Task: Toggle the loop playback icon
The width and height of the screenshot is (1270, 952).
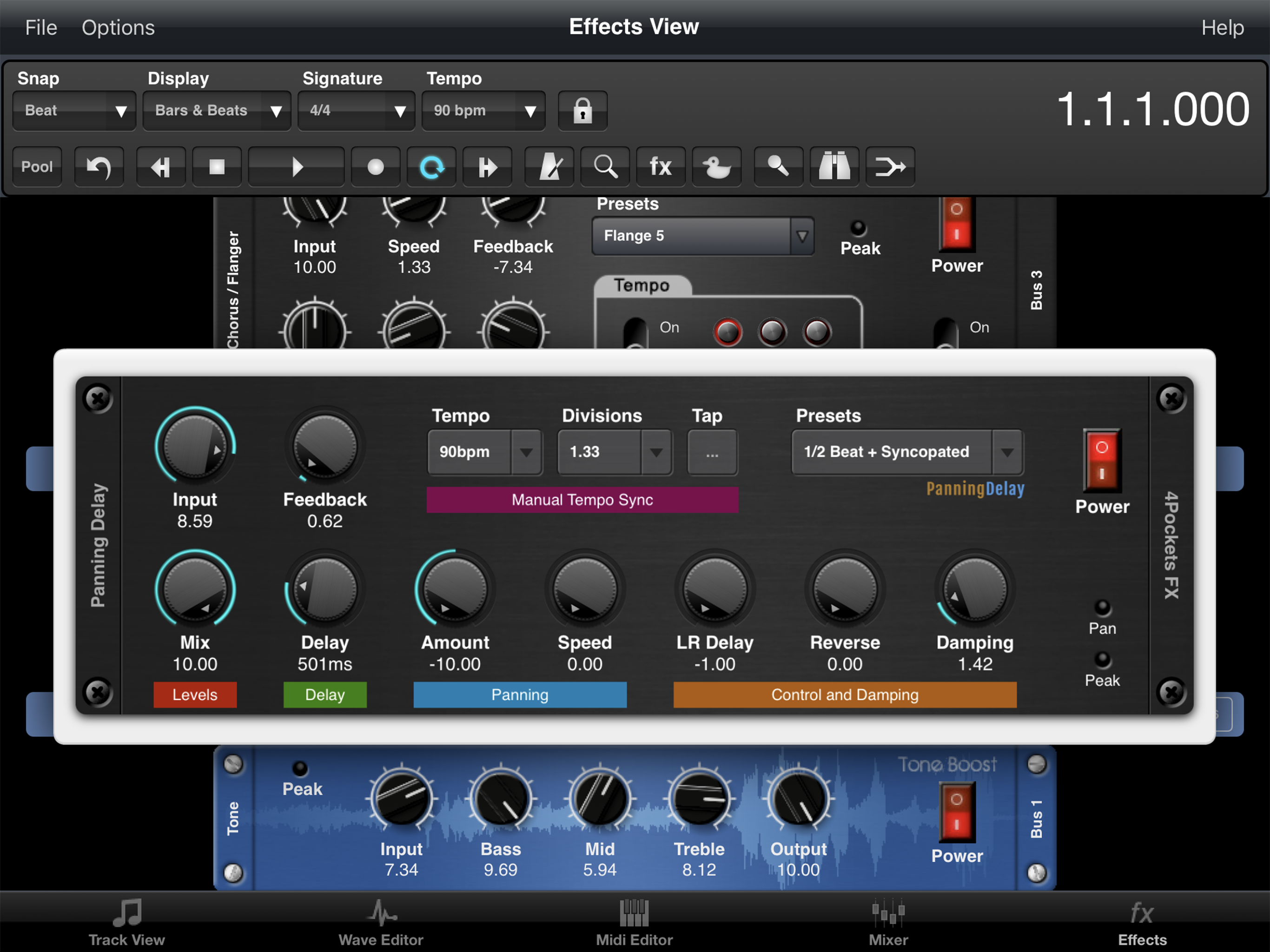Action: point(431,167)
